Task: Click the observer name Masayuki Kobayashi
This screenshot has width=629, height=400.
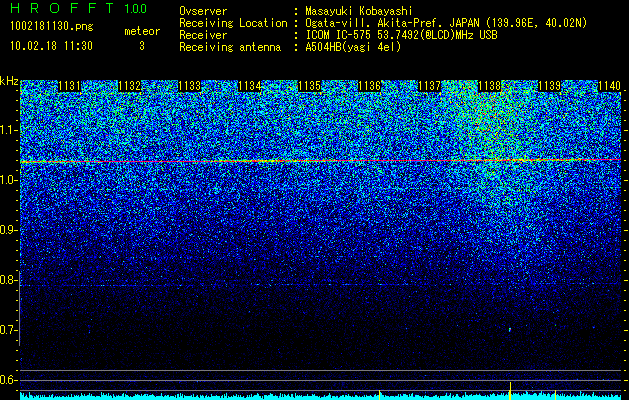Action: tap(359, 11)
